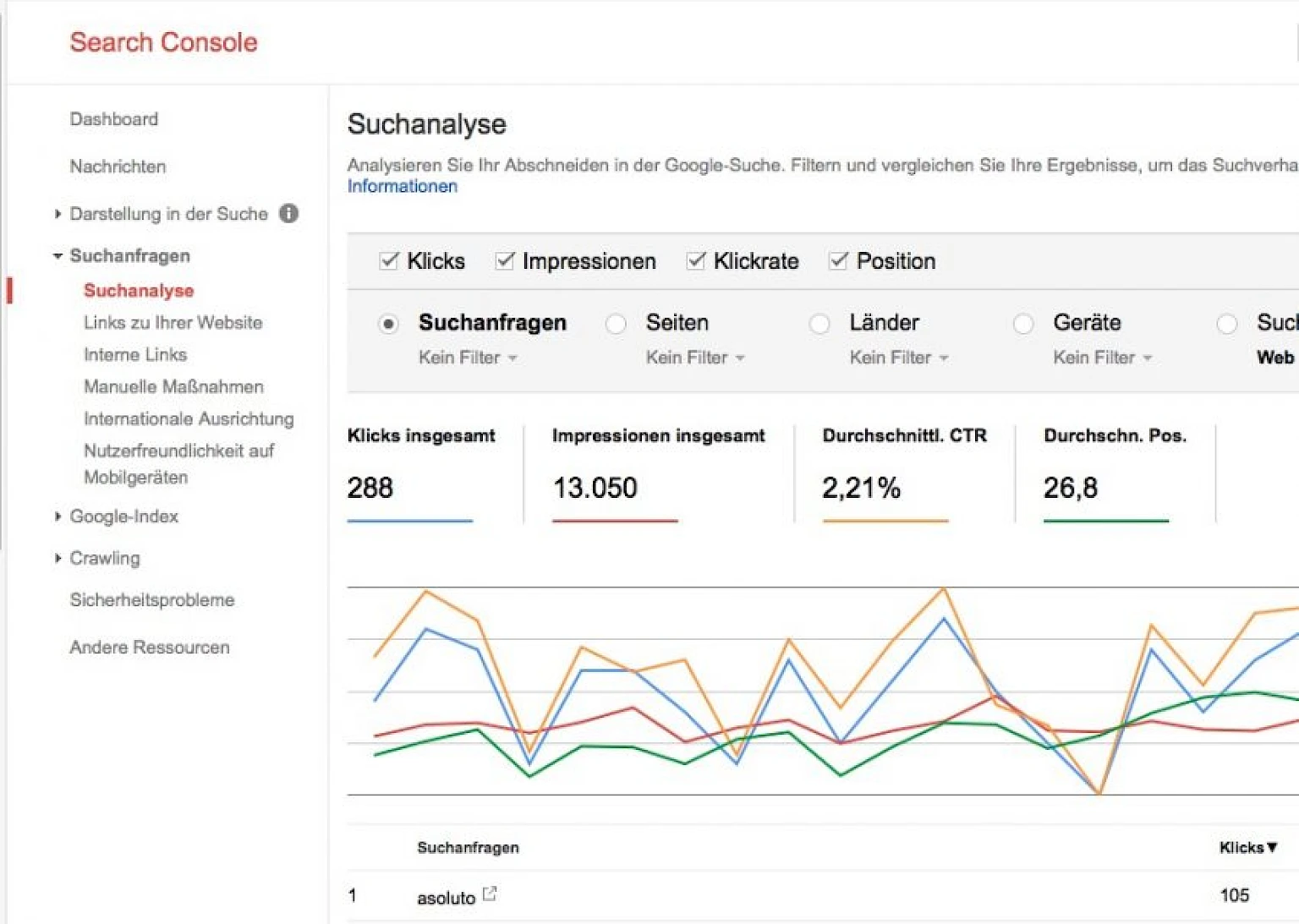Open Kein Filter dropdown under Seiten
This screenshot has height=924, width=1299.
pos(695,358)
